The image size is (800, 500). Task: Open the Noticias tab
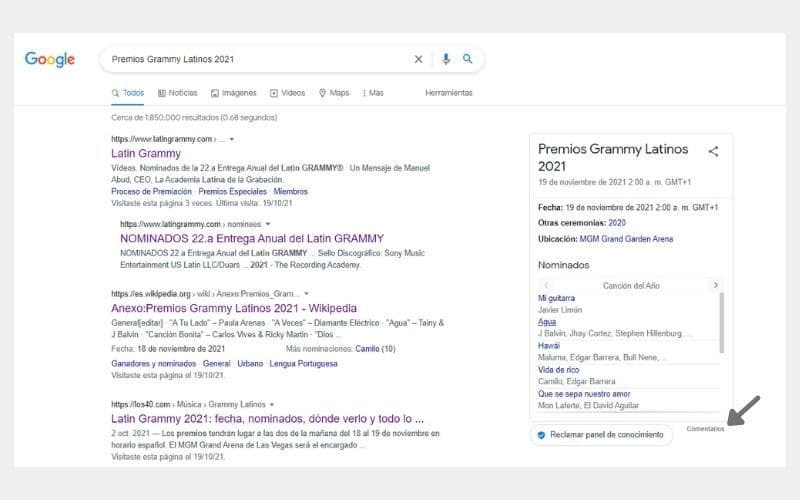178,93
